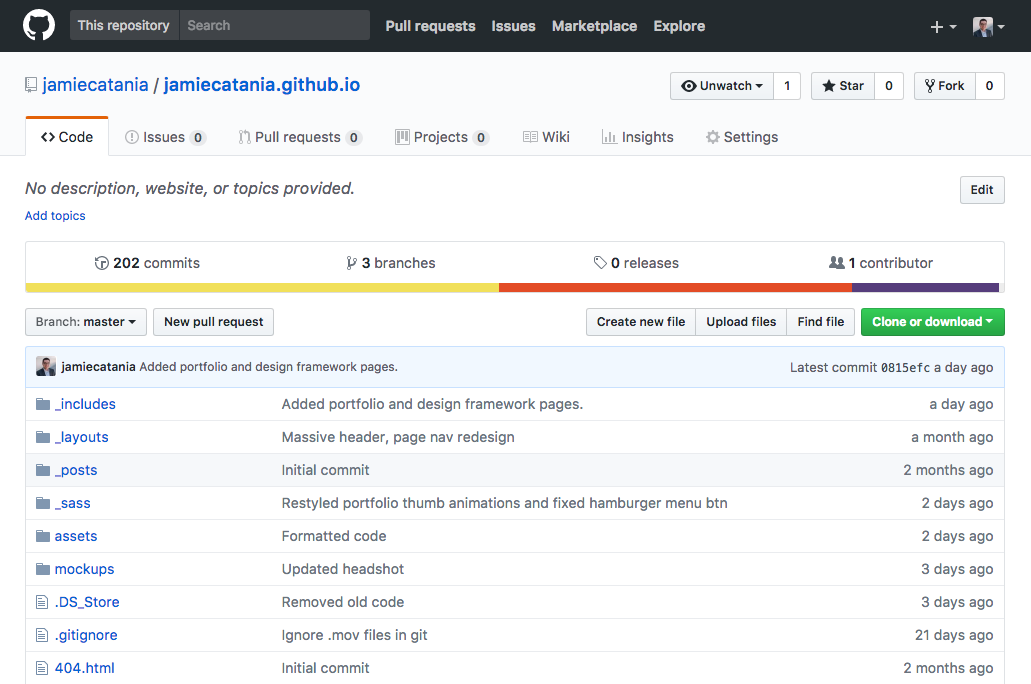Click jamiecatania's commit avatar thumbnail
Viewport: 1031px width, 684px height.
[x=46, y=367]
